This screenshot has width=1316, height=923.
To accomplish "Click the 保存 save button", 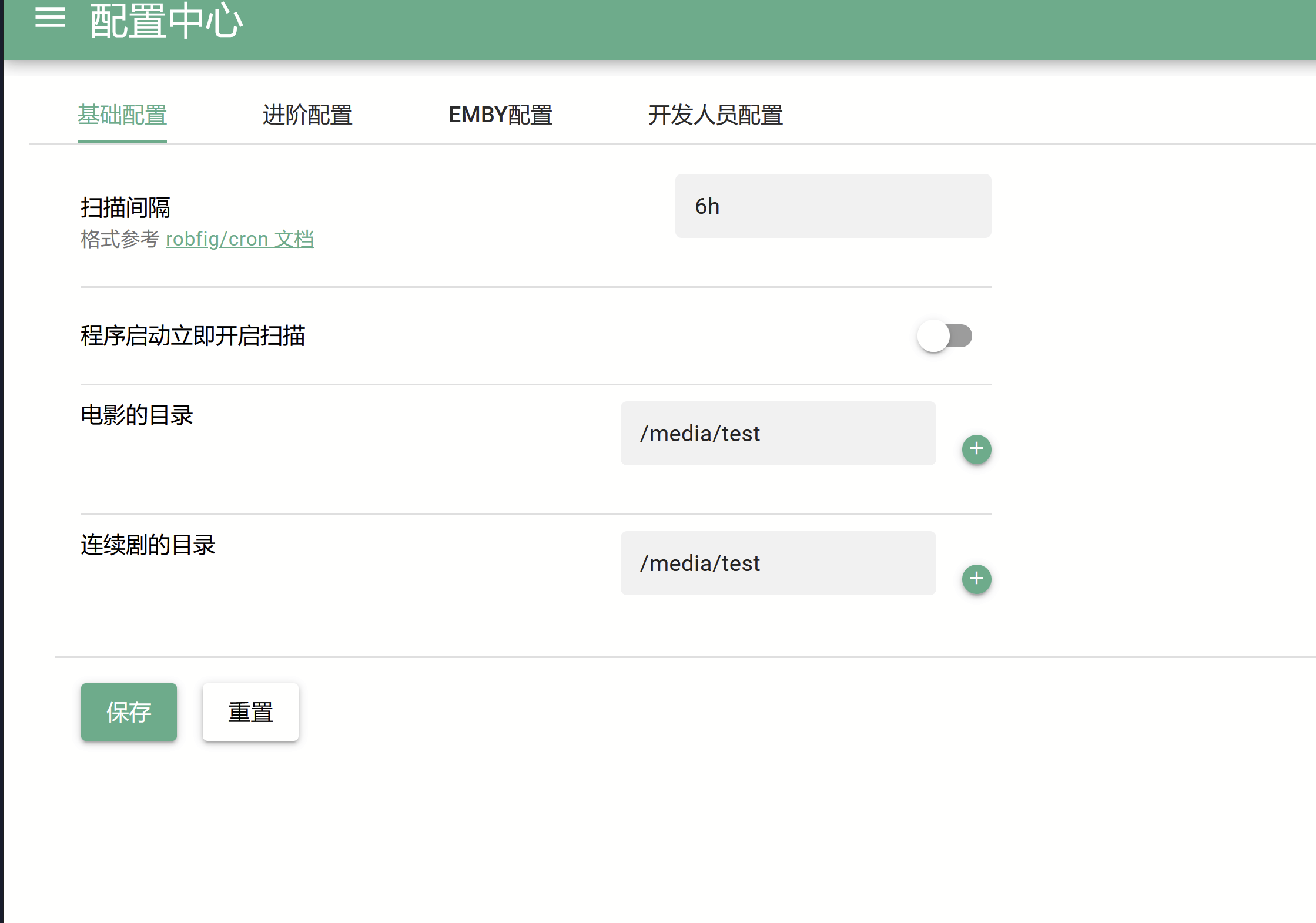I will click(x=129, y=712).
